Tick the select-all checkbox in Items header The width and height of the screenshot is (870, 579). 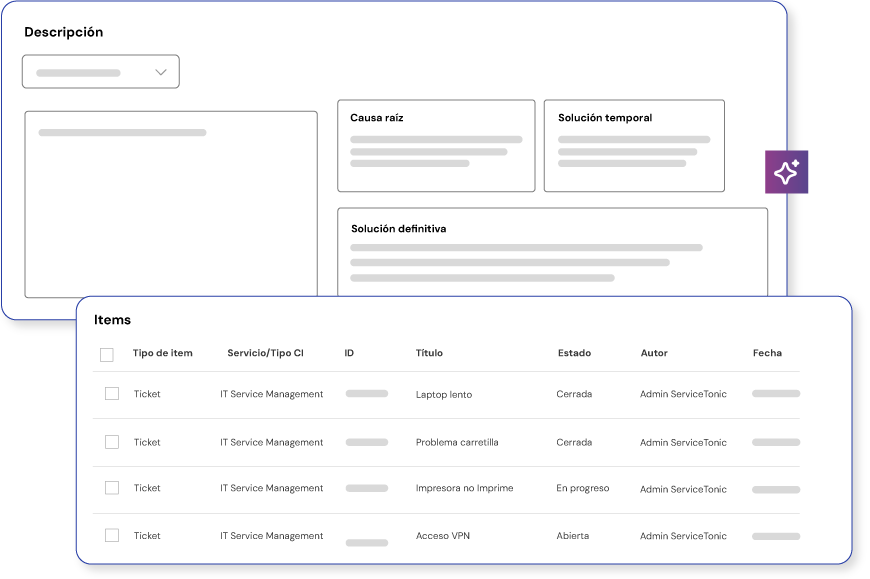107,354
